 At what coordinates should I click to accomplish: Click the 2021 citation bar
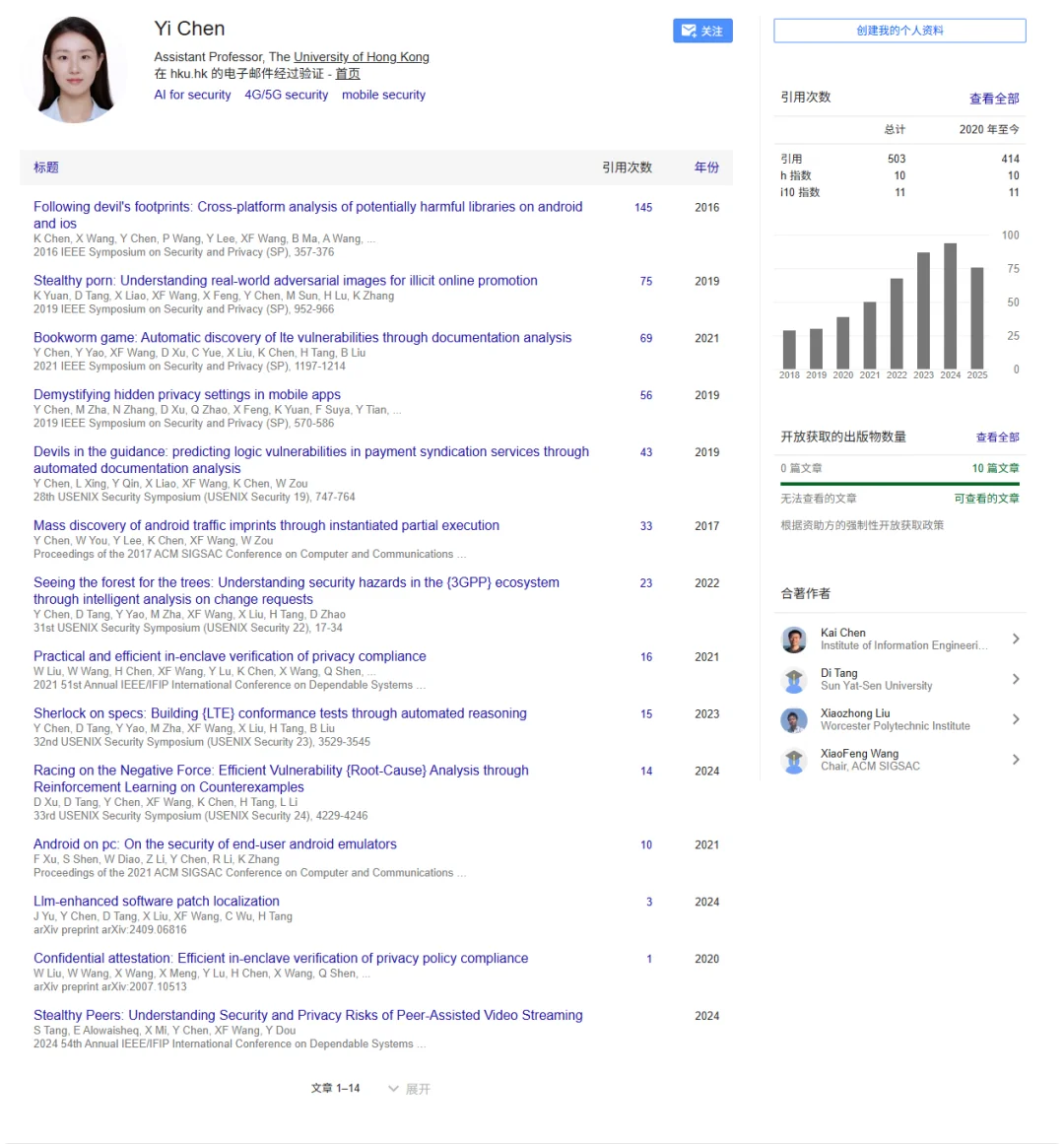[869, 336]
